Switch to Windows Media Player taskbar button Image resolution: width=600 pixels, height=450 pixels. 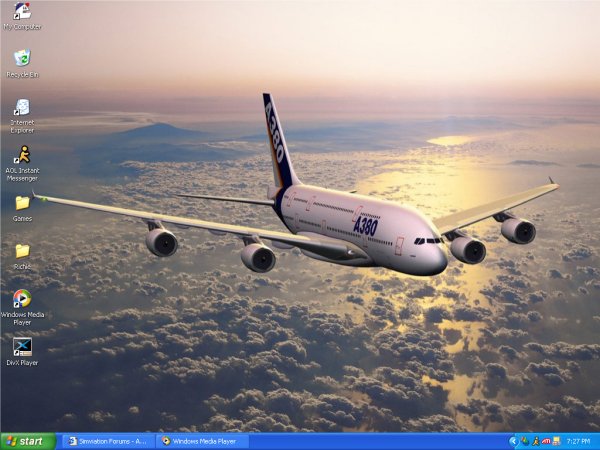[x=203, y=441]
